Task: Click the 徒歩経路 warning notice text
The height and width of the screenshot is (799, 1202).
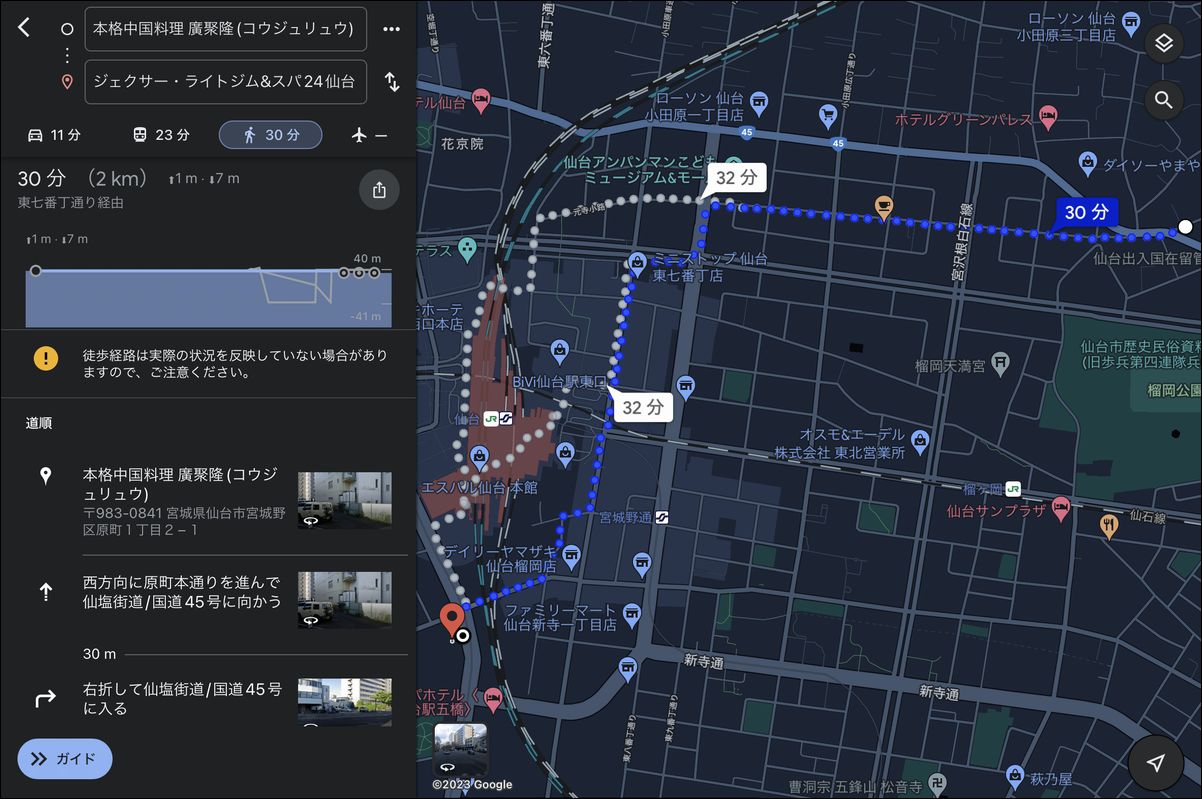Action: point(235,363)
